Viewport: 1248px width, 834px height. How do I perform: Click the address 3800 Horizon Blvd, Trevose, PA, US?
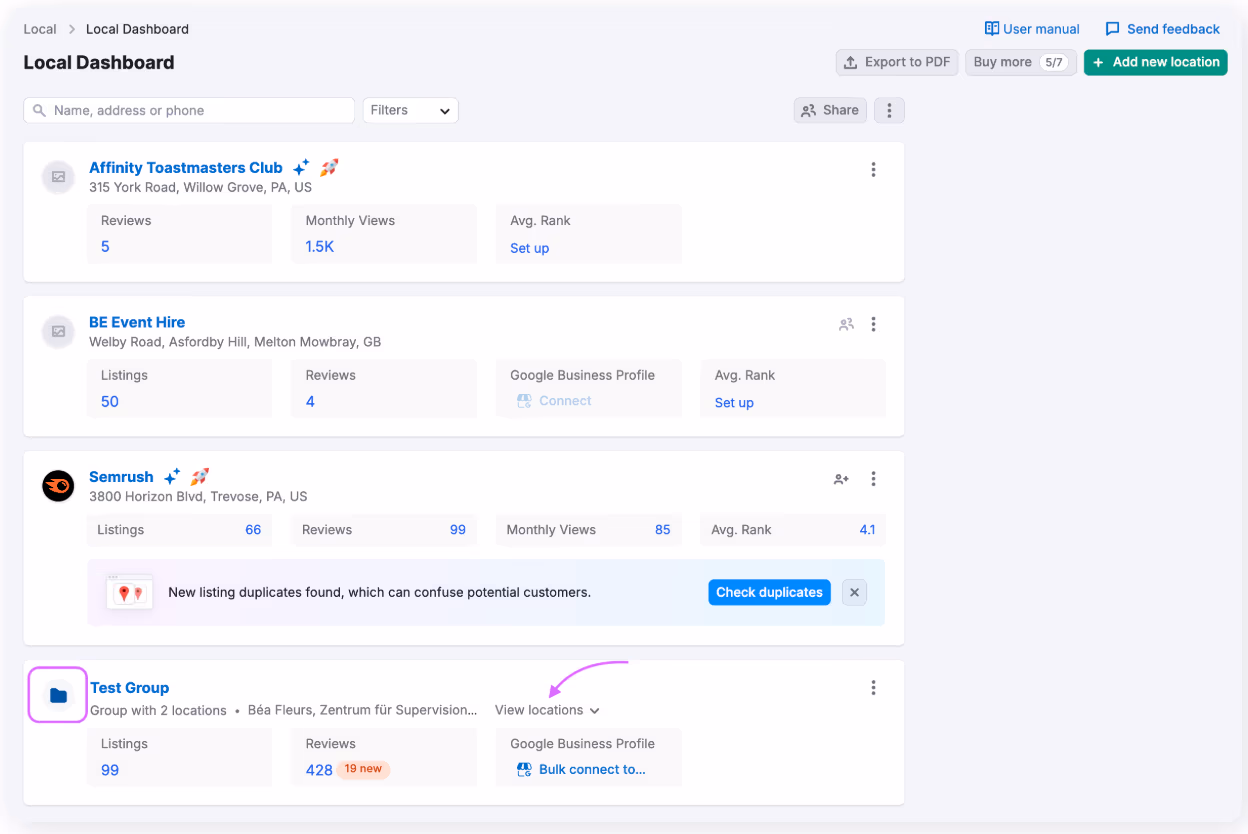(x=198, y=496)
